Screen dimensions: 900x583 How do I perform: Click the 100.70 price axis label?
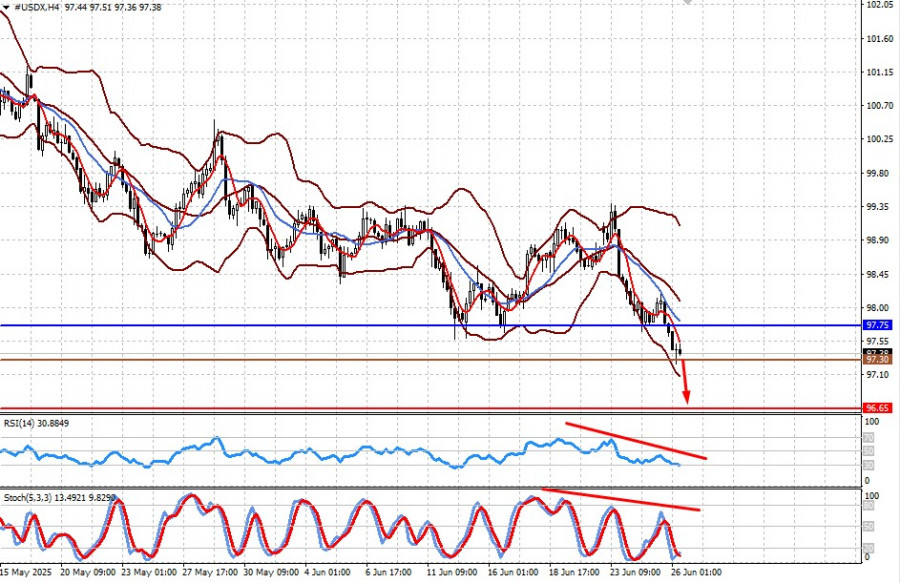tap(879, 106)
